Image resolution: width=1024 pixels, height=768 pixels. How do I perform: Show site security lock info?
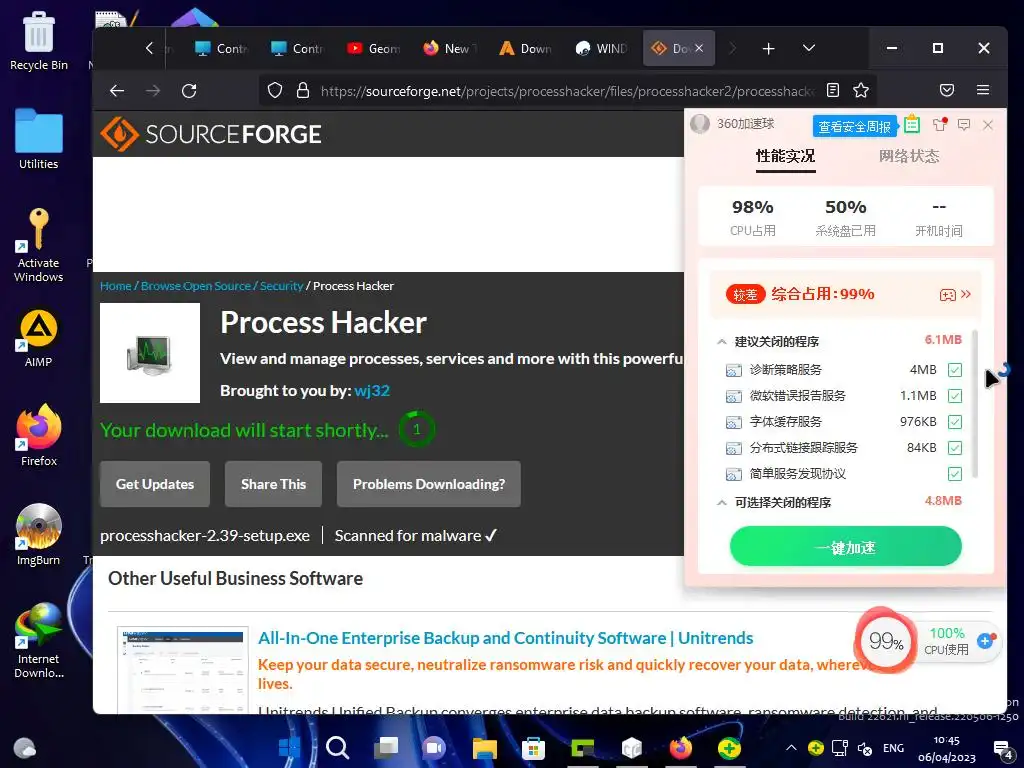(x=302, y=90)
